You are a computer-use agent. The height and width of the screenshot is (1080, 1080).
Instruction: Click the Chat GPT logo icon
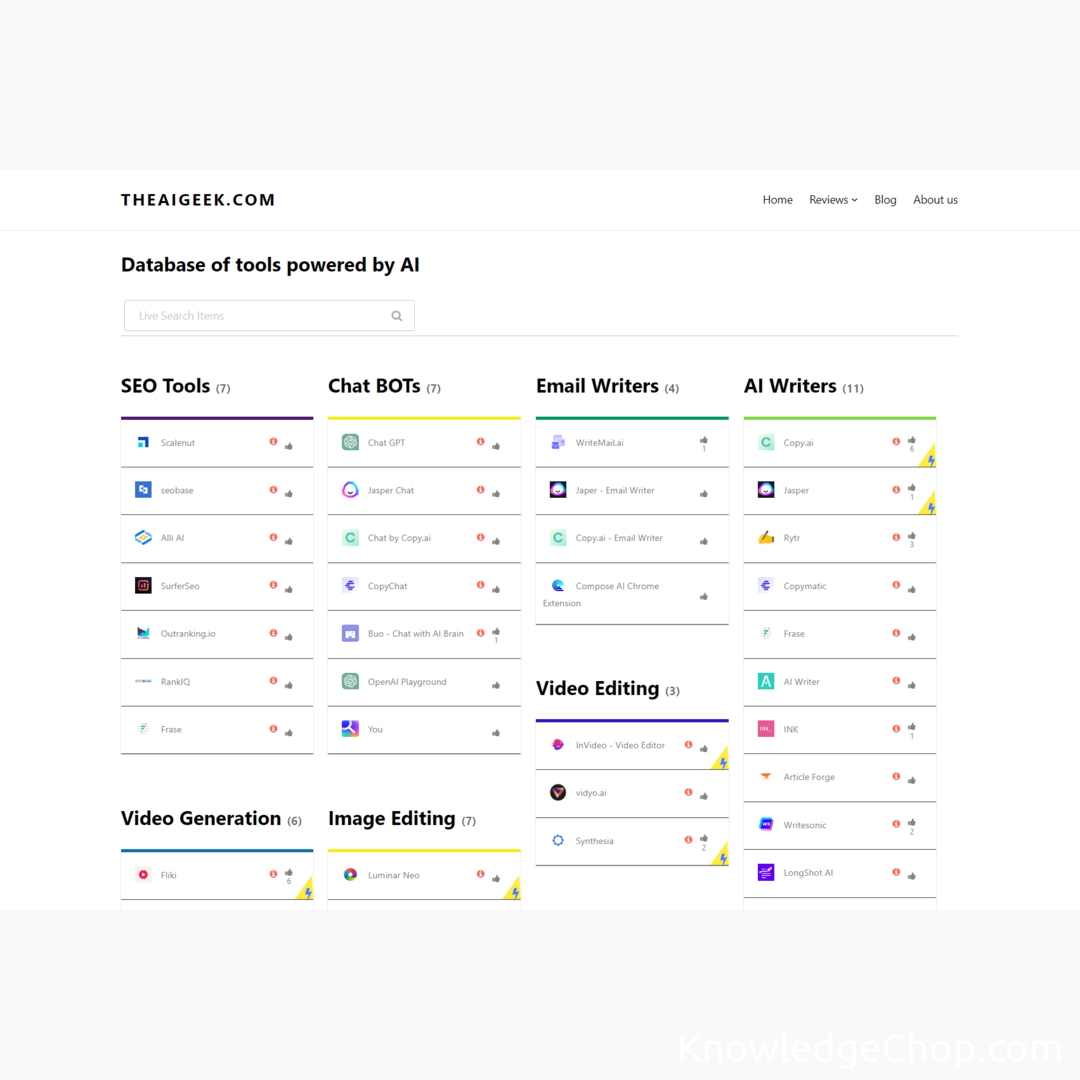click(x=350, y=442)
